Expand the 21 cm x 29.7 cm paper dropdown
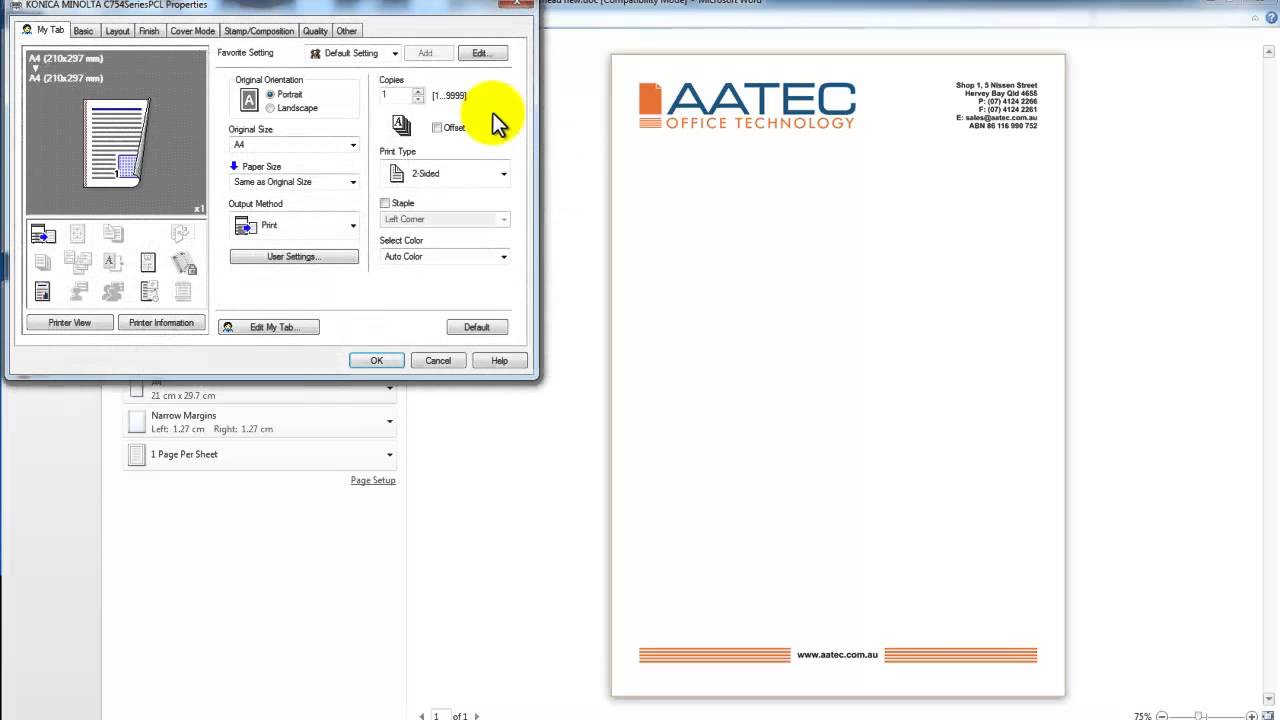 [390, 389]
